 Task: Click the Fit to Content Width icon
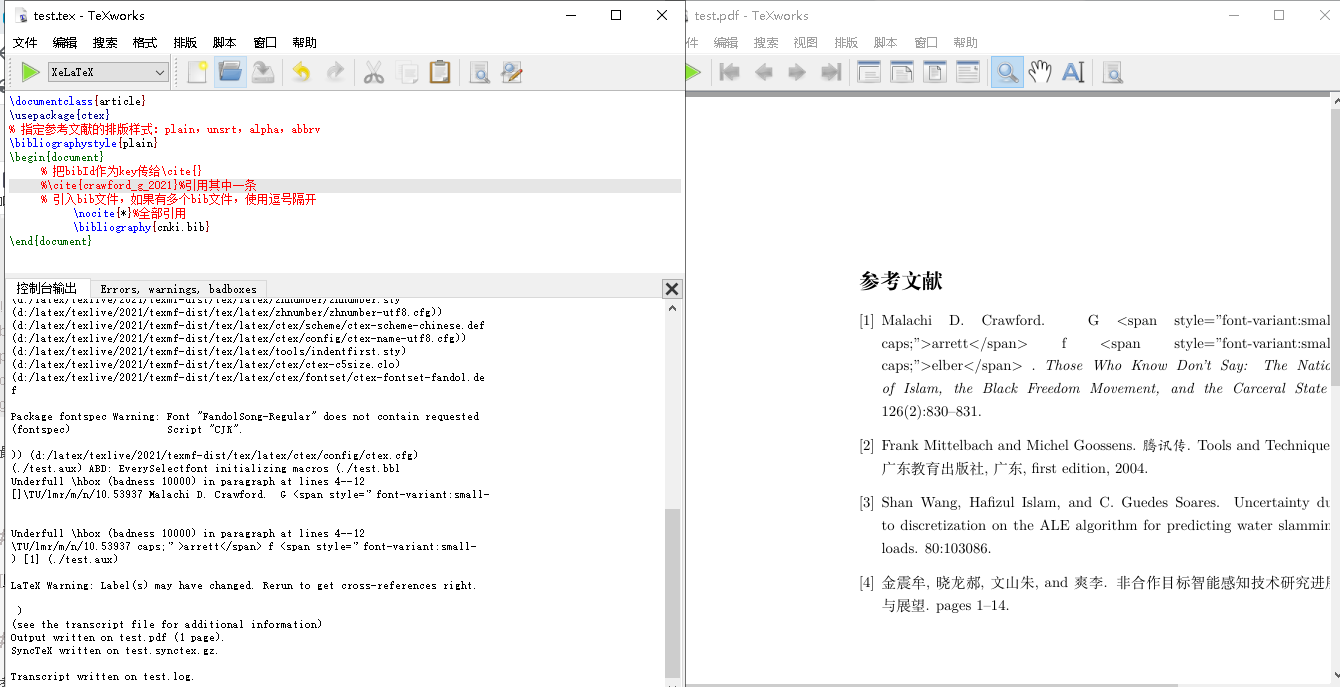(968, 72)
